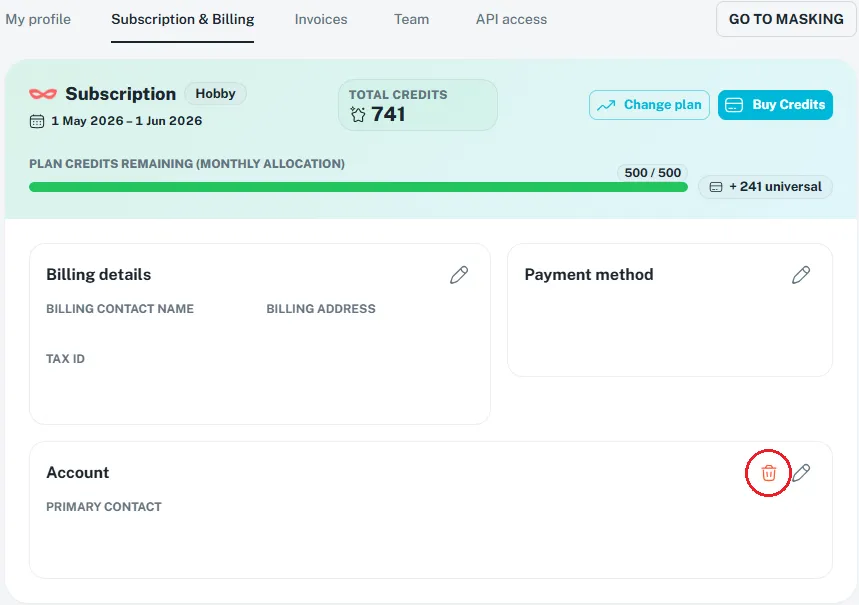The image size is (859, 605).
Task: Click the Hobby plan badge
Action: (215, 94)
